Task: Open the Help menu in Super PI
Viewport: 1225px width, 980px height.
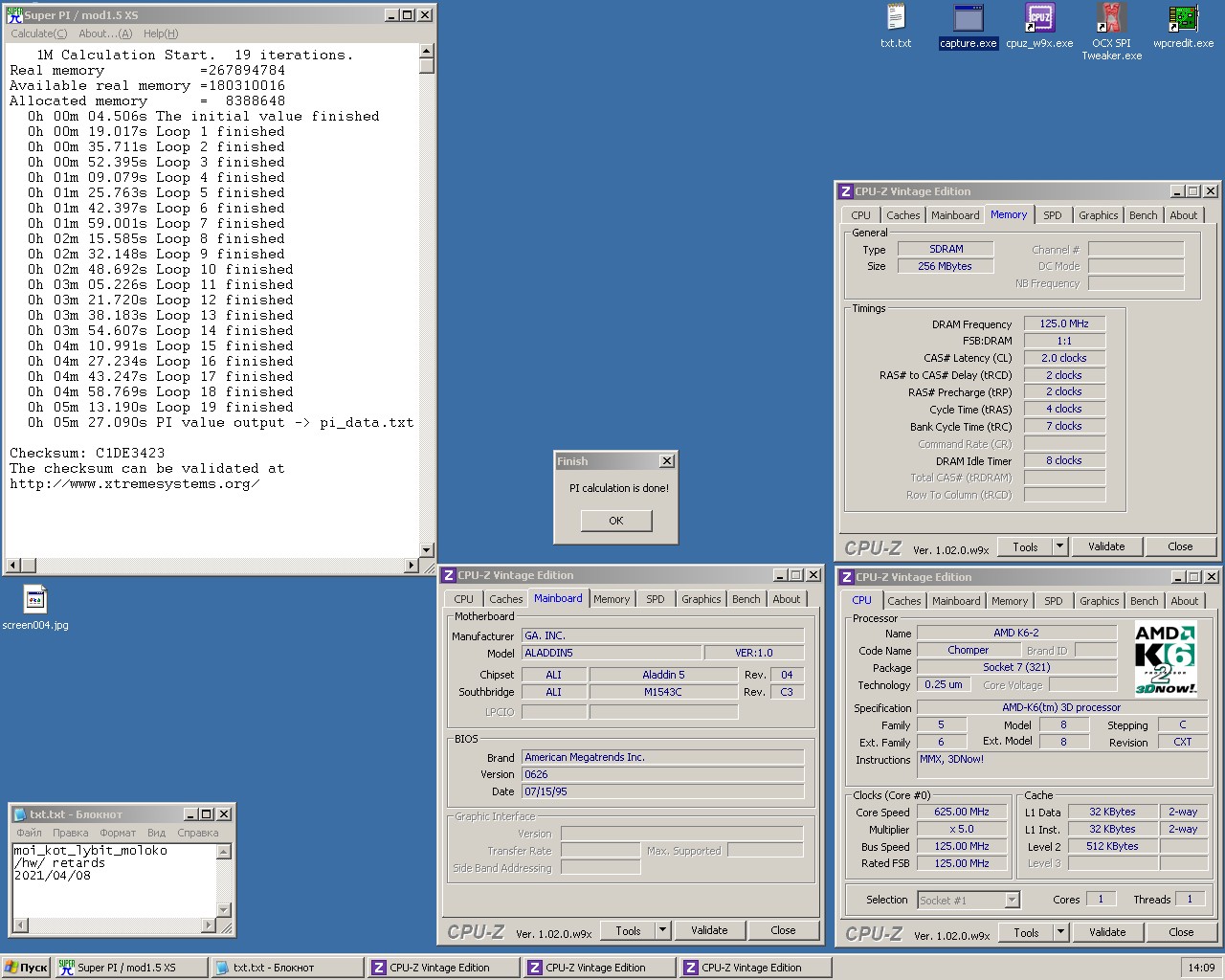Action: tap(161, 33)
